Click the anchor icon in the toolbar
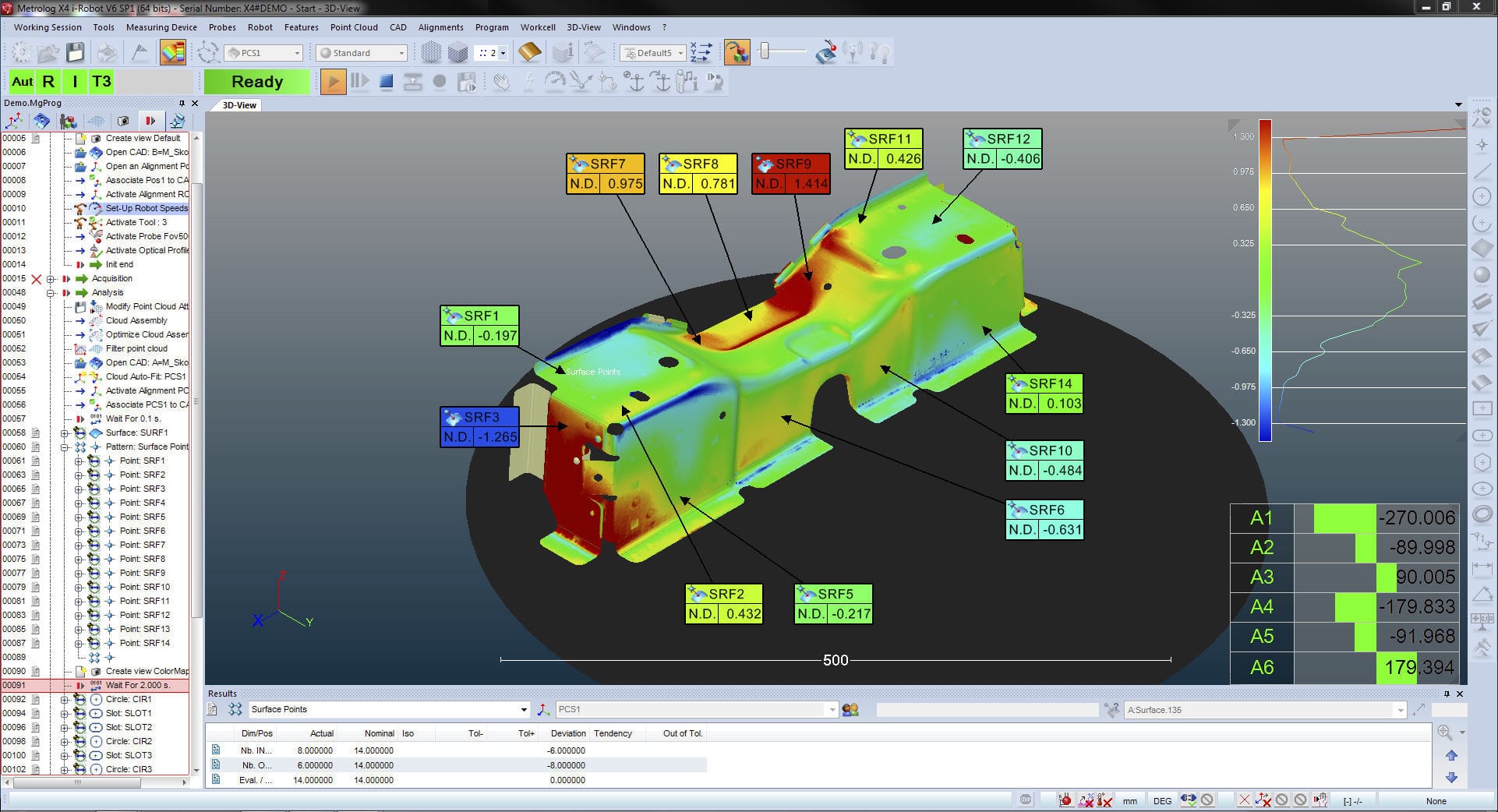 click(635, 80)
